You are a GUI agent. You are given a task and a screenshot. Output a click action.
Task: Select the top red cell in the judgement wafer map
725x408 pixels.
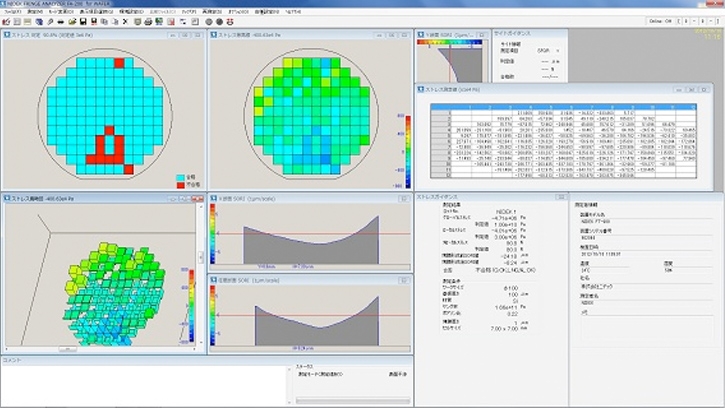118,62
